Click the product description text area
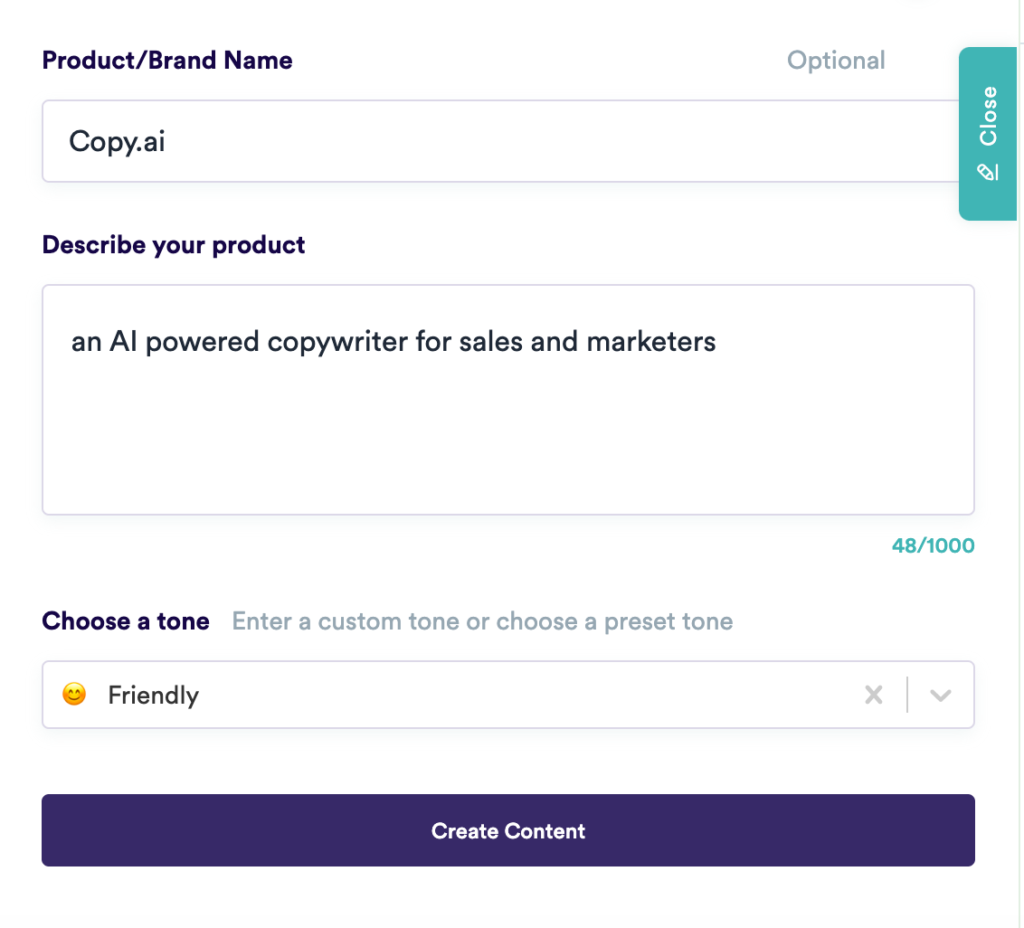This screenshot has height=928, width=1024. coord(500,400)
